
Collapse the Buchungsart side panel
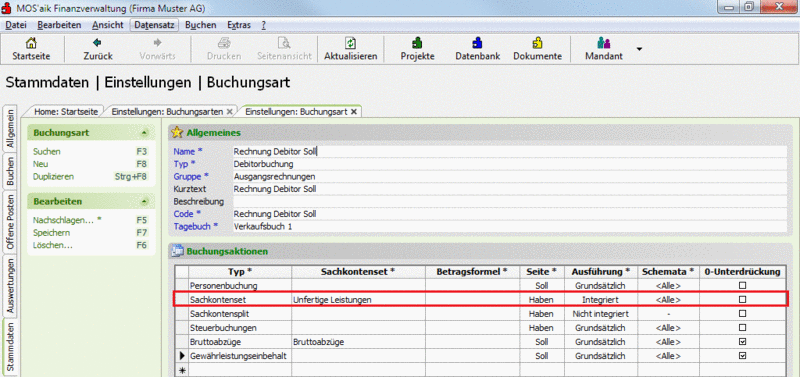(144, 133)
